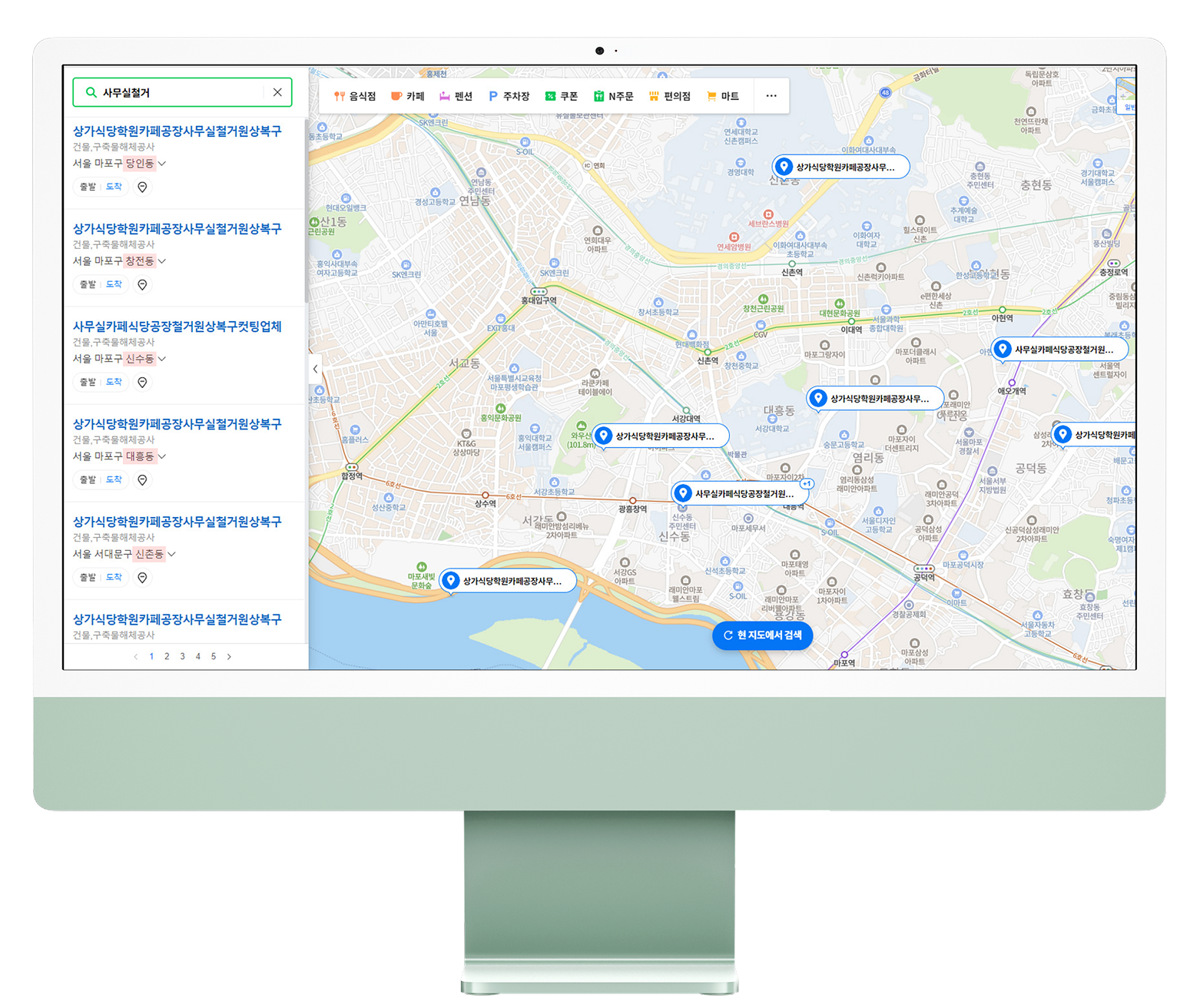Go to results page 4
Screen dimensions: 1200x1008
coord(197,656)
